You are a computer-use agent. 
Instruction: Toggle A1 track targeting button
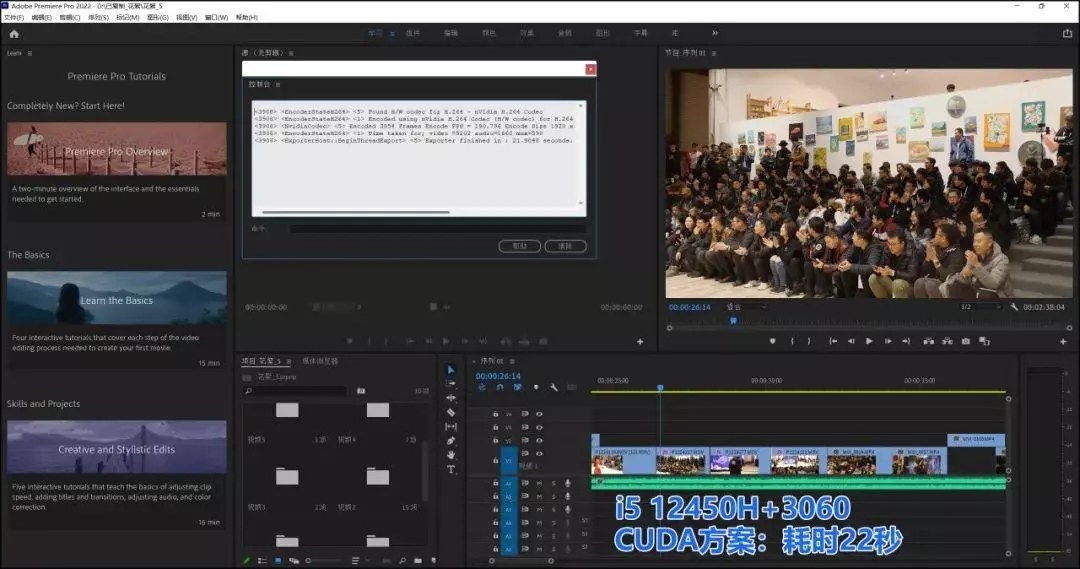[509, 484]
